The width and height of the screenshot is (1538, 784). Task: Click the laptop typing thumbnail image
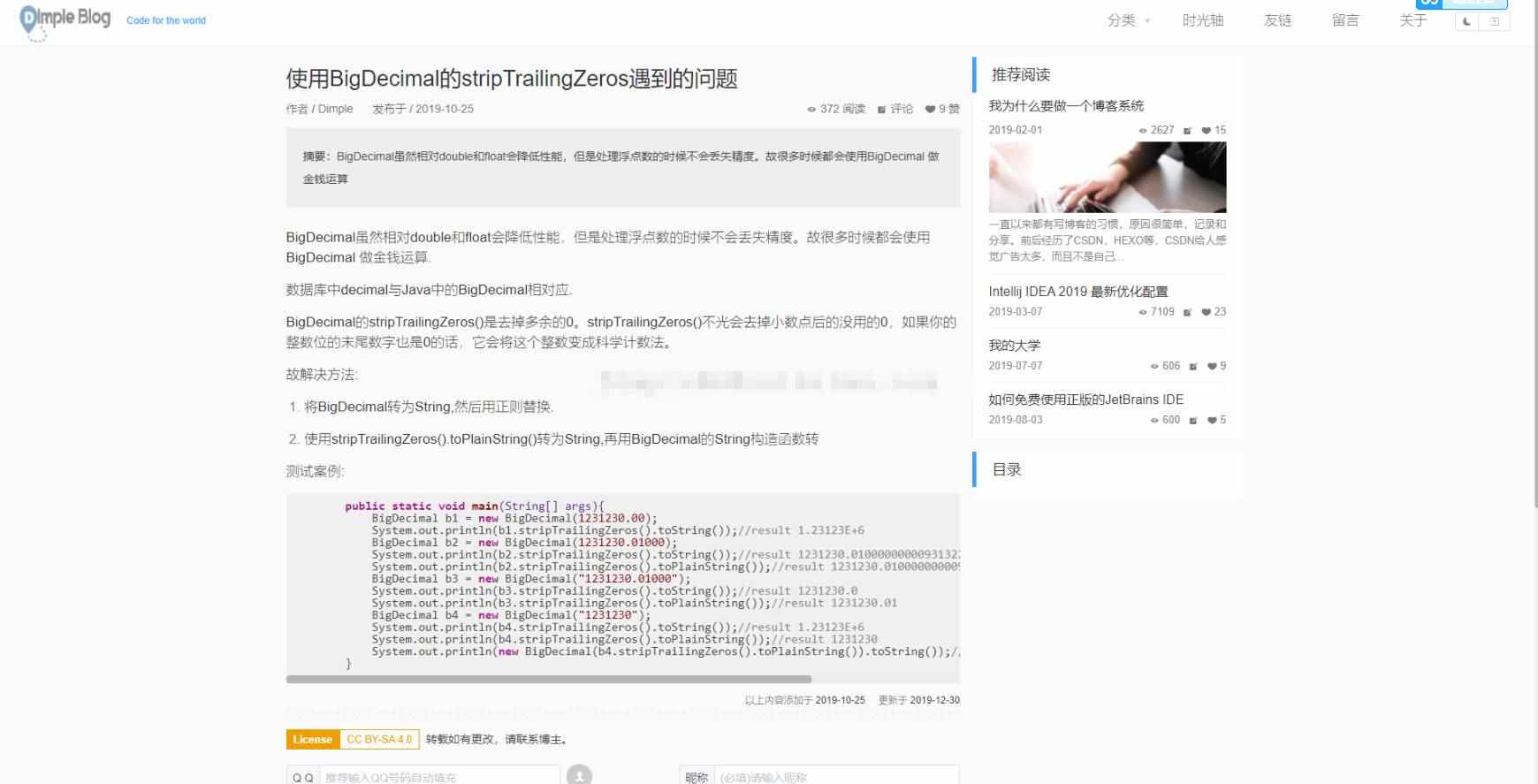[x=1108, y=177]
